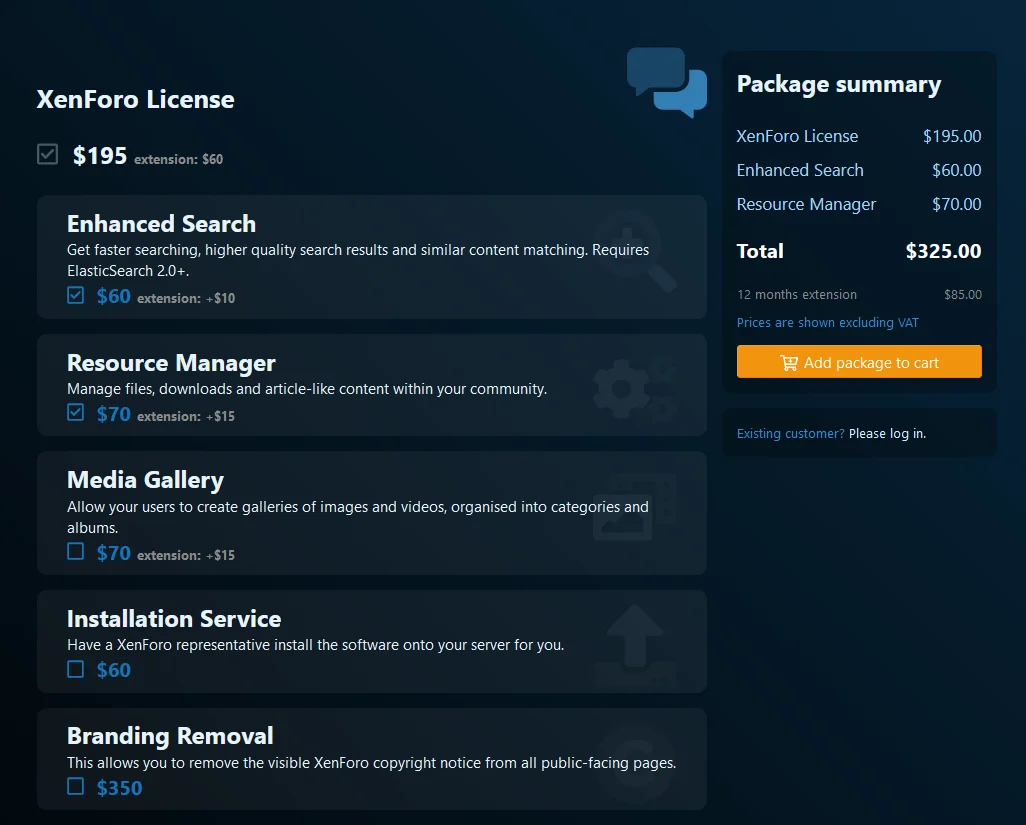Click the $60.00 price in summary
This screenshot has height=825, width=1026.
coord(956,170)
